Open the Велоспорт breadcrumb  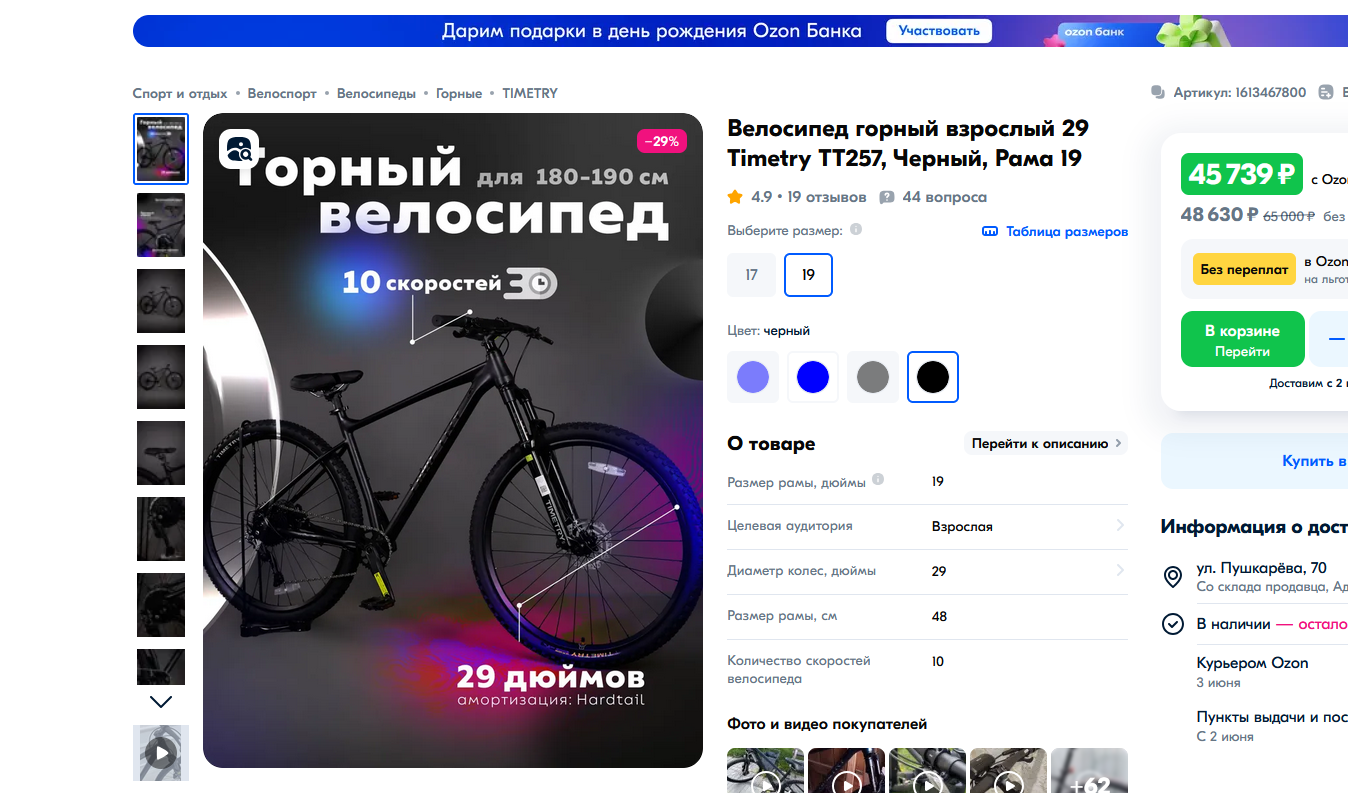click(x=282, y=93)
